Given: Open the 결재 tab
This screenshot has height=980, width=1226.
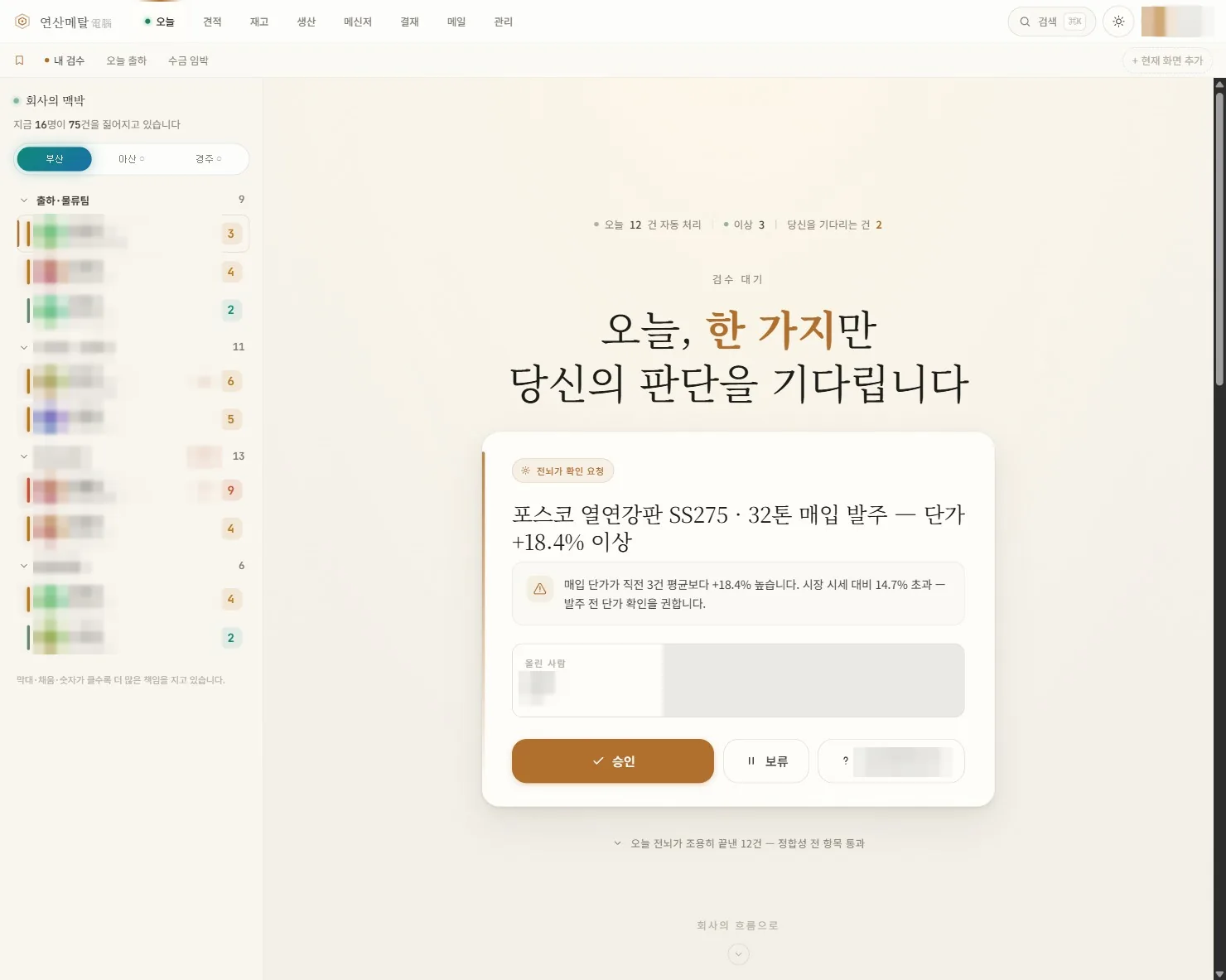Looking at the screenshot, I should [x=409, y=22].
